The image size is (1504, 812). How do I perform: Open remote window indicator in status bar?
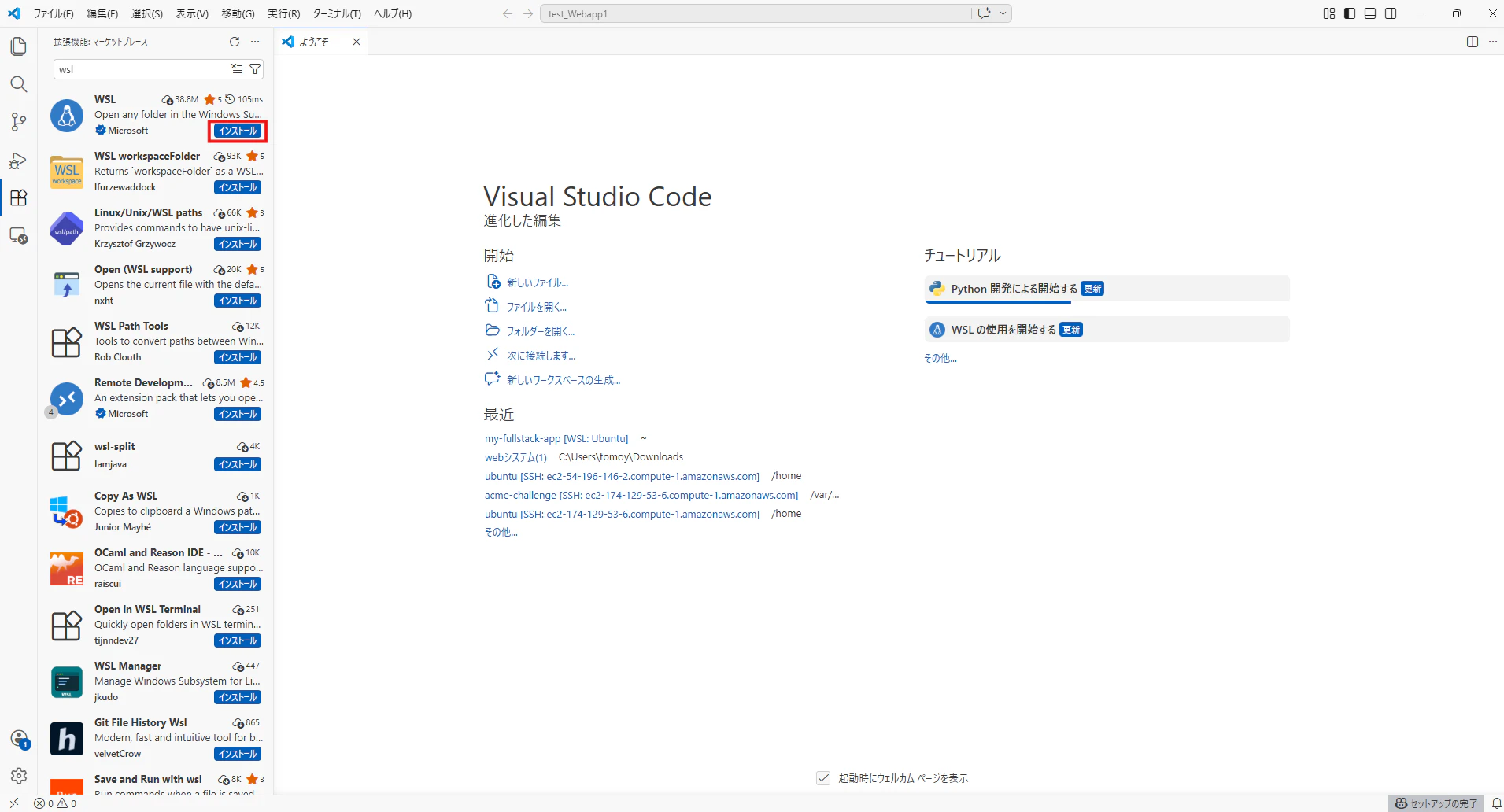pyautogui.click(x=14, y=803)
